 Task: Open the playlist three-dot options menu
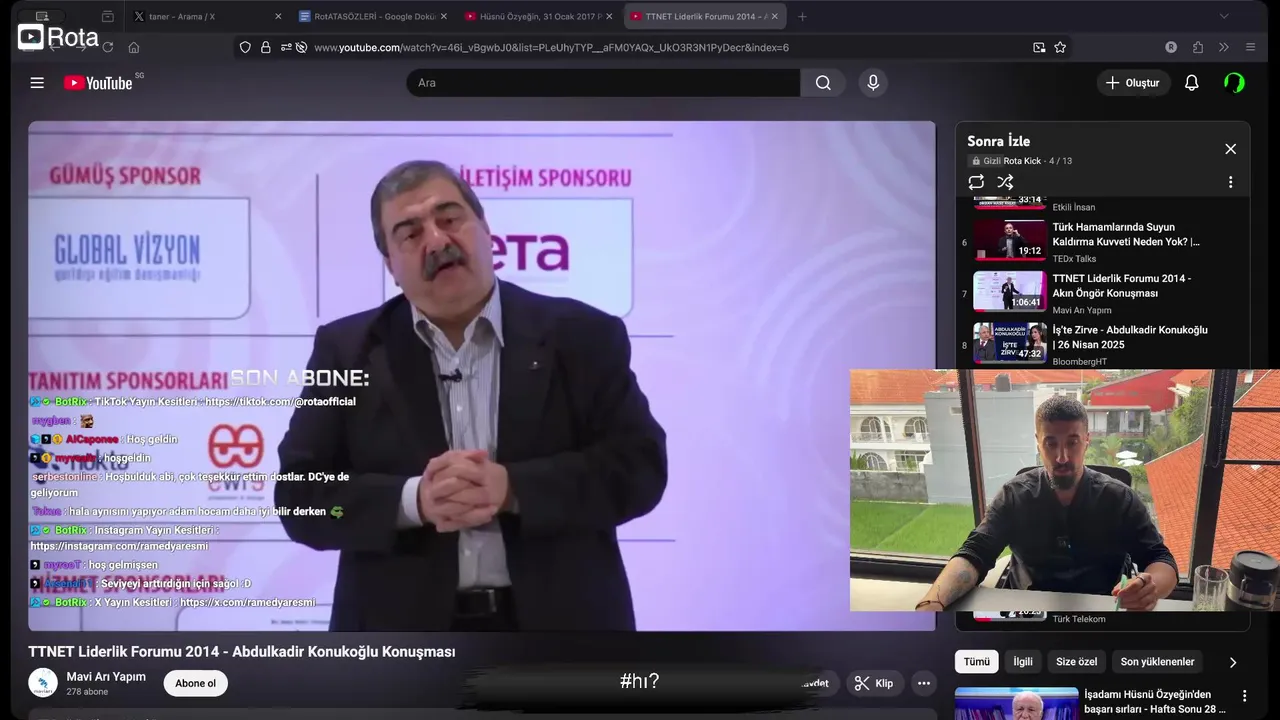pos(1230,182)
